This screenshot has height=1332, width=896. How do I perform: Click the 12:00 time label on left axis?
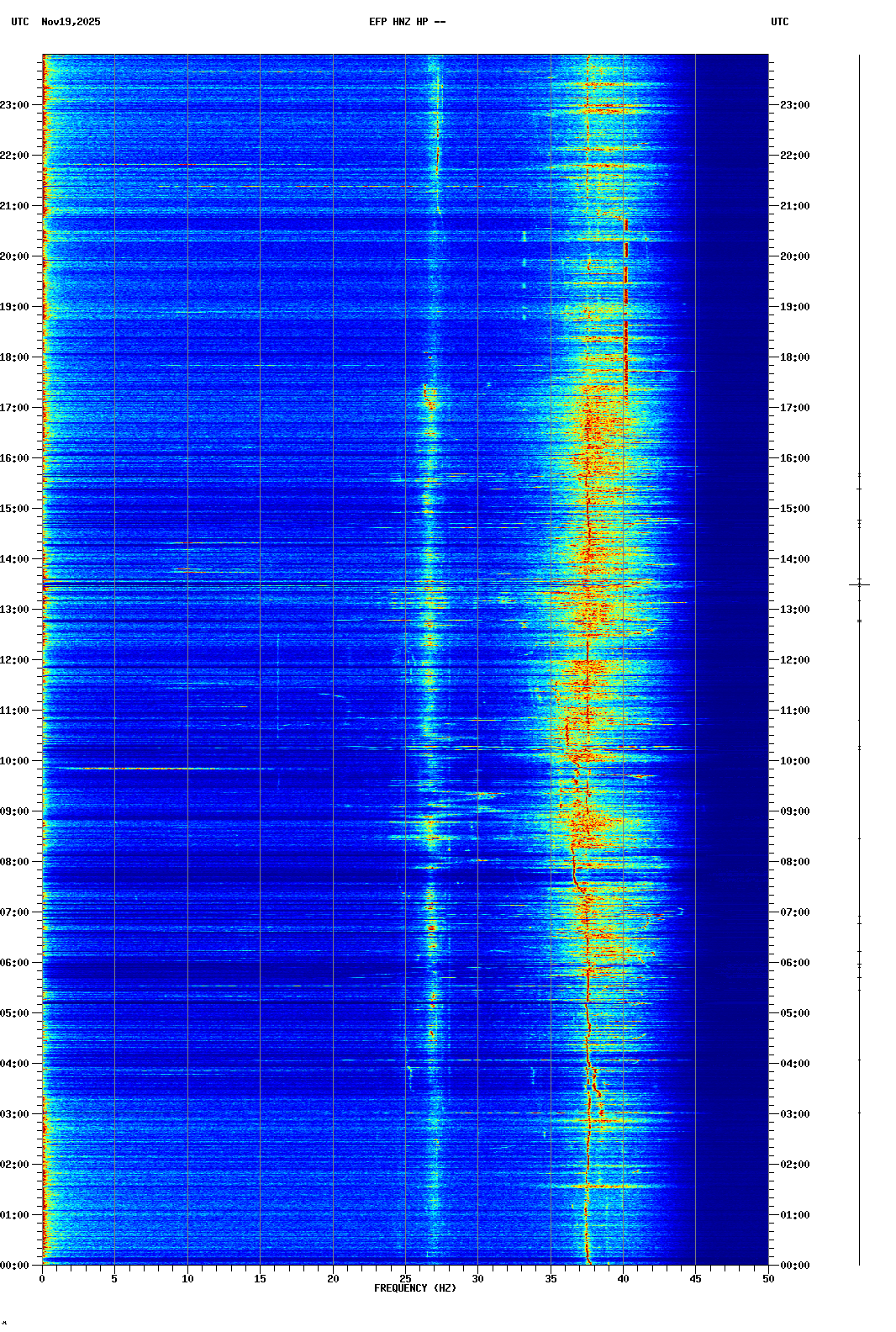[x=15, y=660]
